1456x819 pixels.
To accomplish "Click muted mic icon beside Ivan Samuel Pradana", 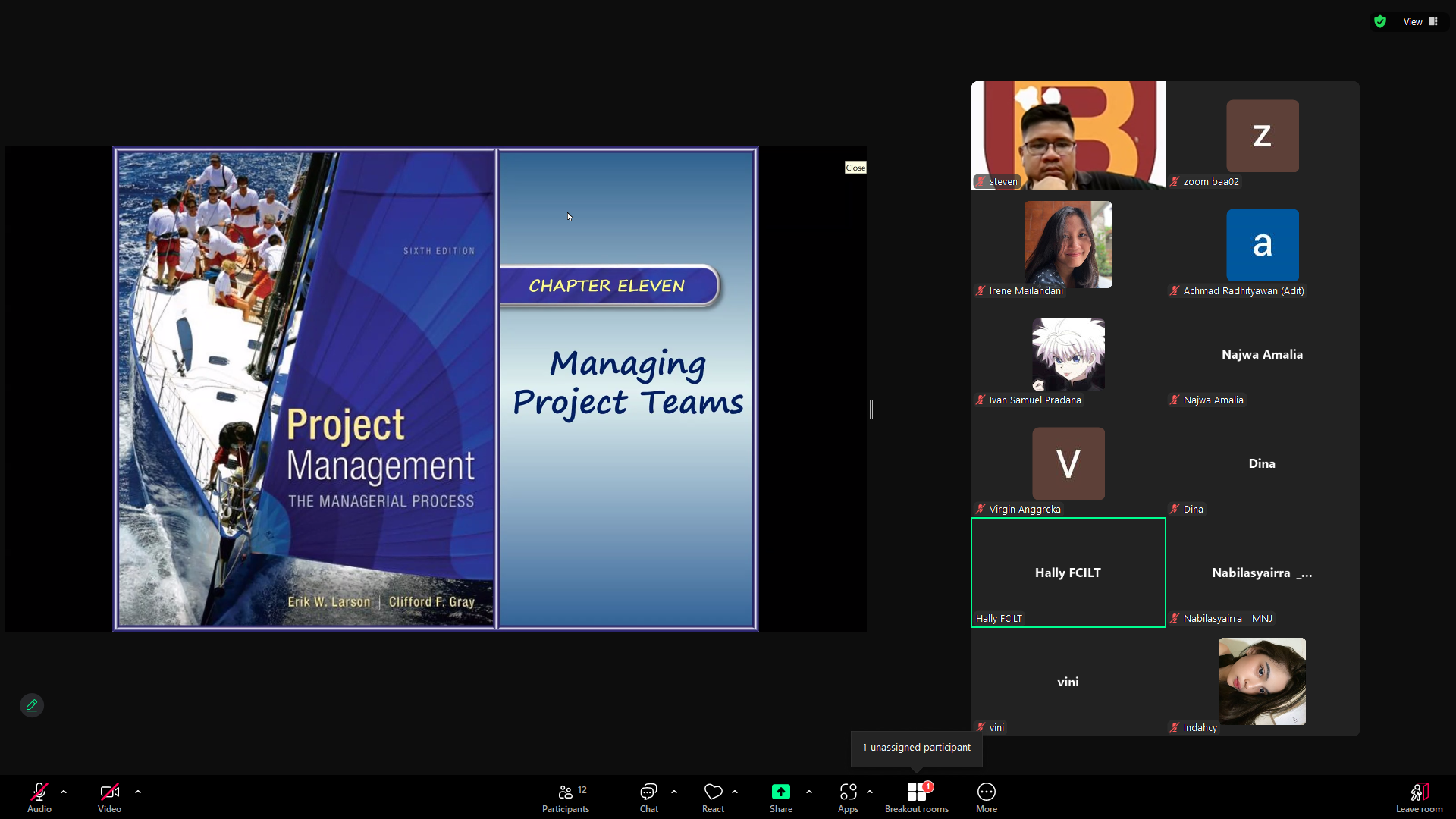I will [981, 400].
